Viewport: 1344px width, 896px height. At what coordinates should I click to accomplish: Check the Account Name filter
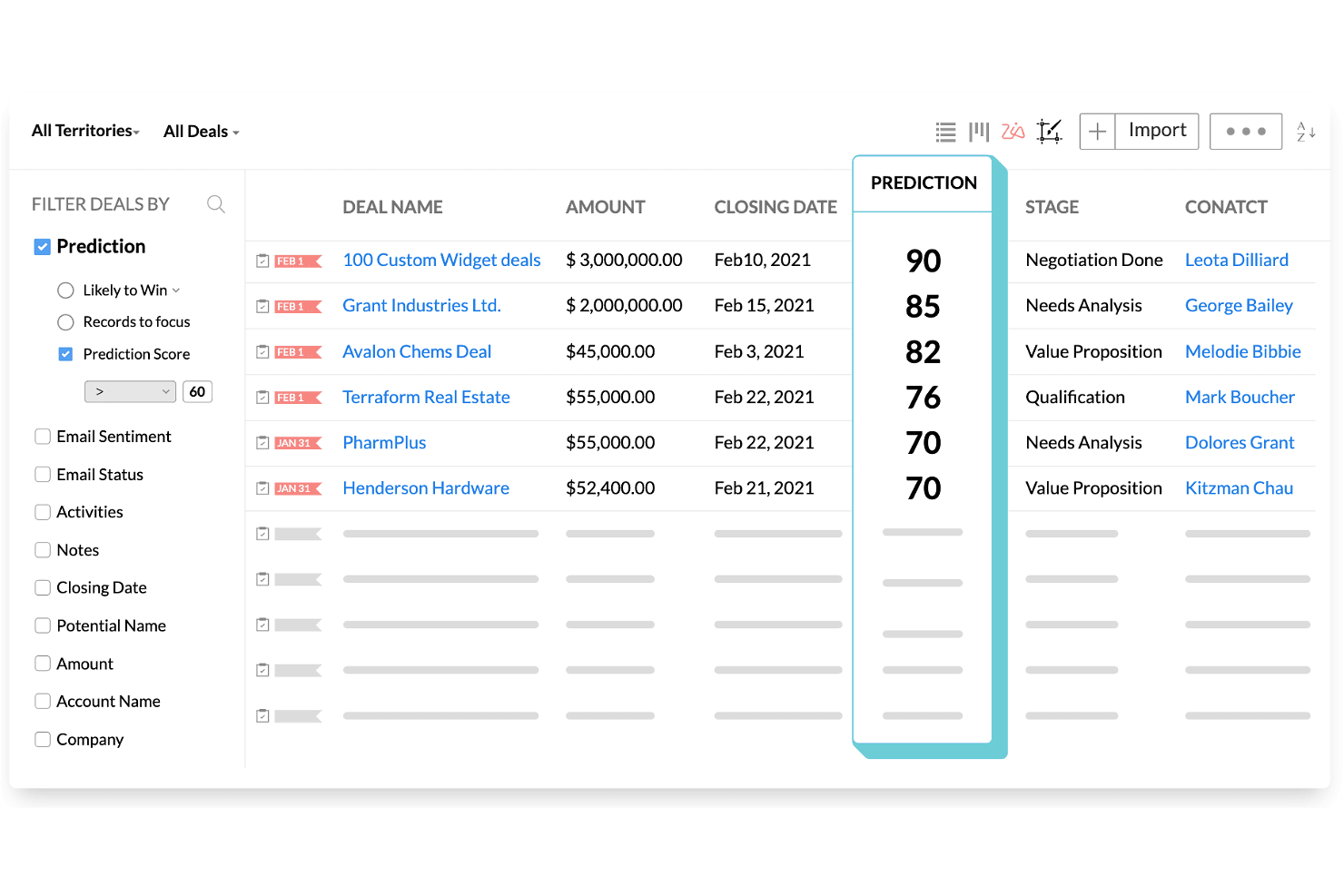click(43, 702)
